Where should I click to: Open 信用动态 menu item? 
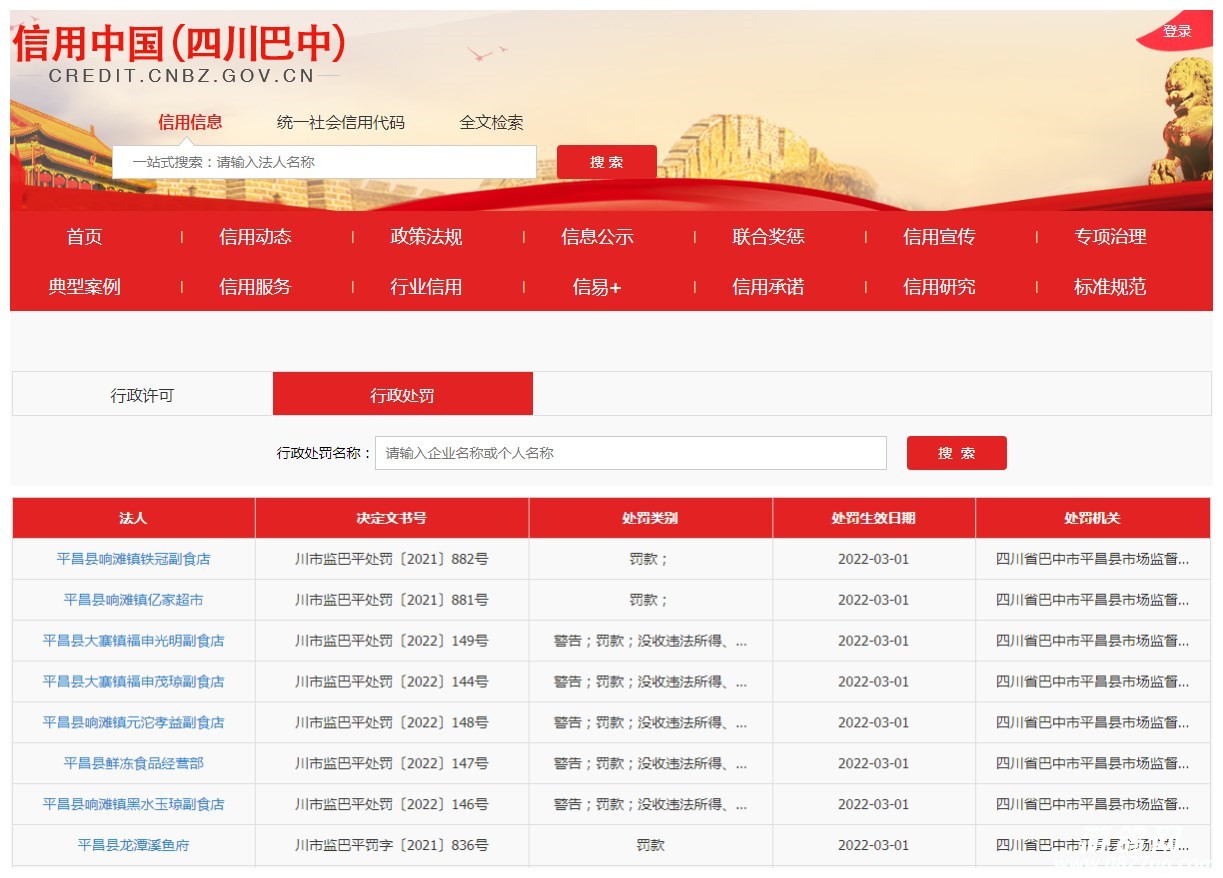(255, 237)
